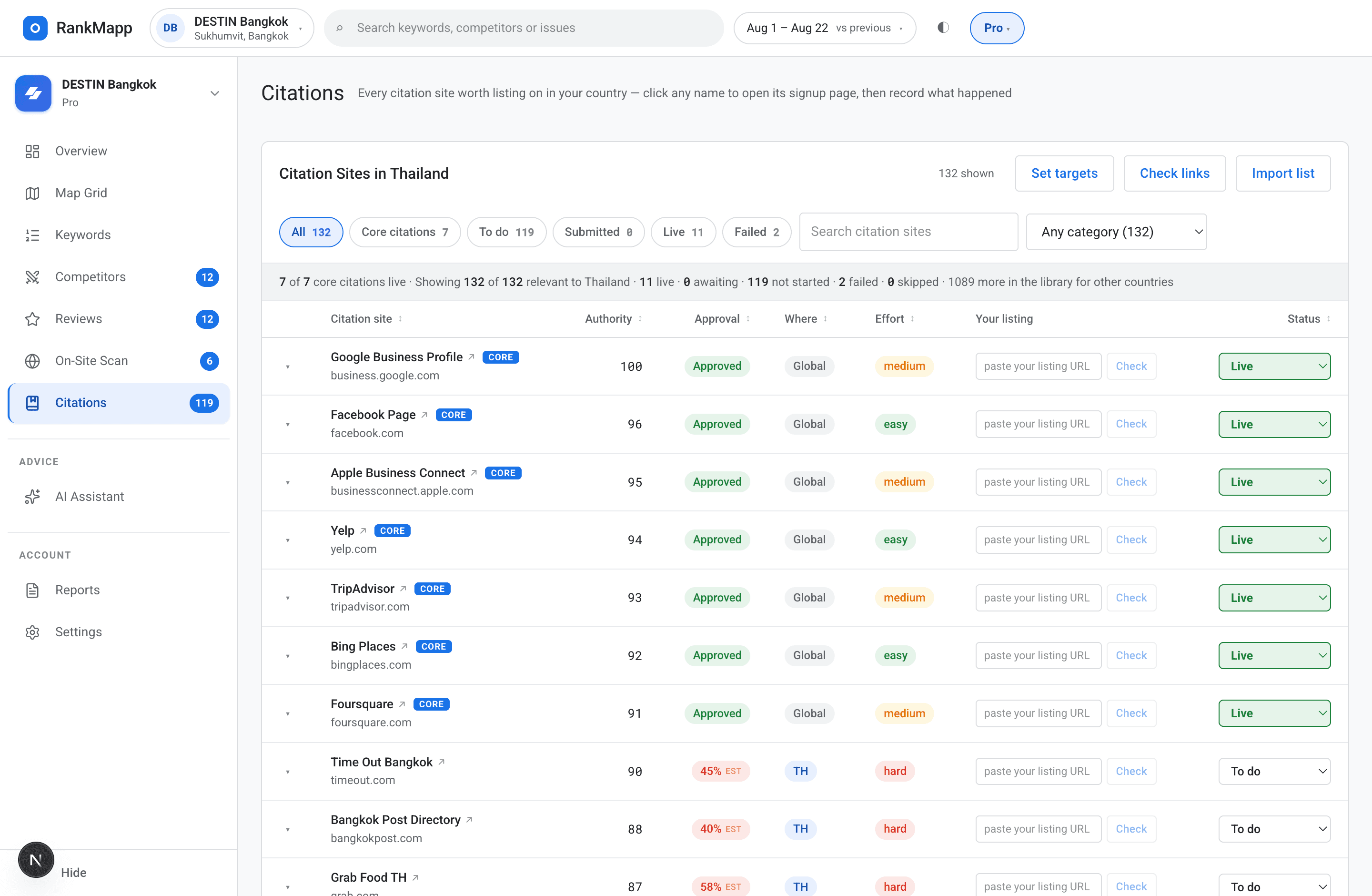The height and width of the screenshot is (896, 1372).
Task: Click the DESTIN Bangkok lightning workspace icon
Action: click(33, 93)
